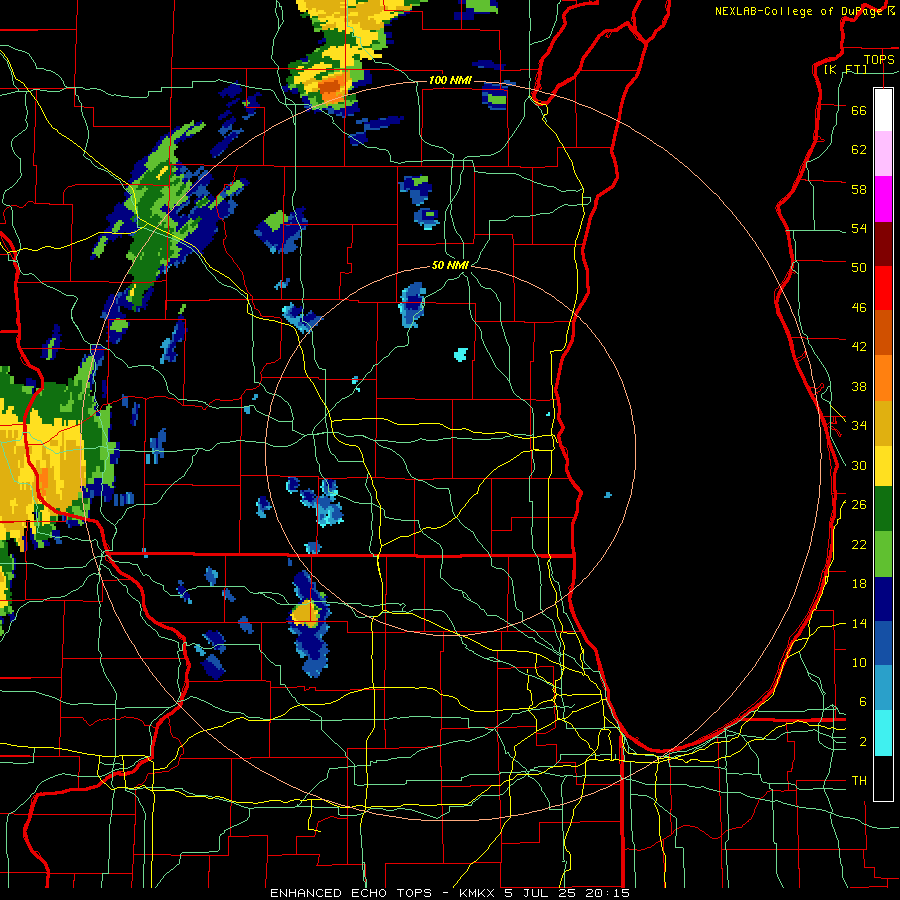Click the 34 scale label
Screen dimensions: 900x900
[x=859, y=425]
